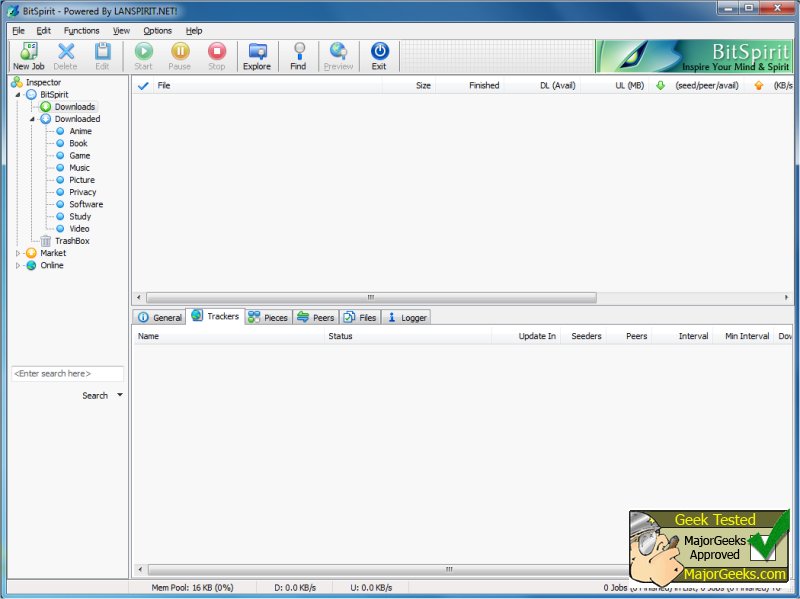Select the Downloads folder in tree
The image size is (800, 599).
[x=74, y=107]
